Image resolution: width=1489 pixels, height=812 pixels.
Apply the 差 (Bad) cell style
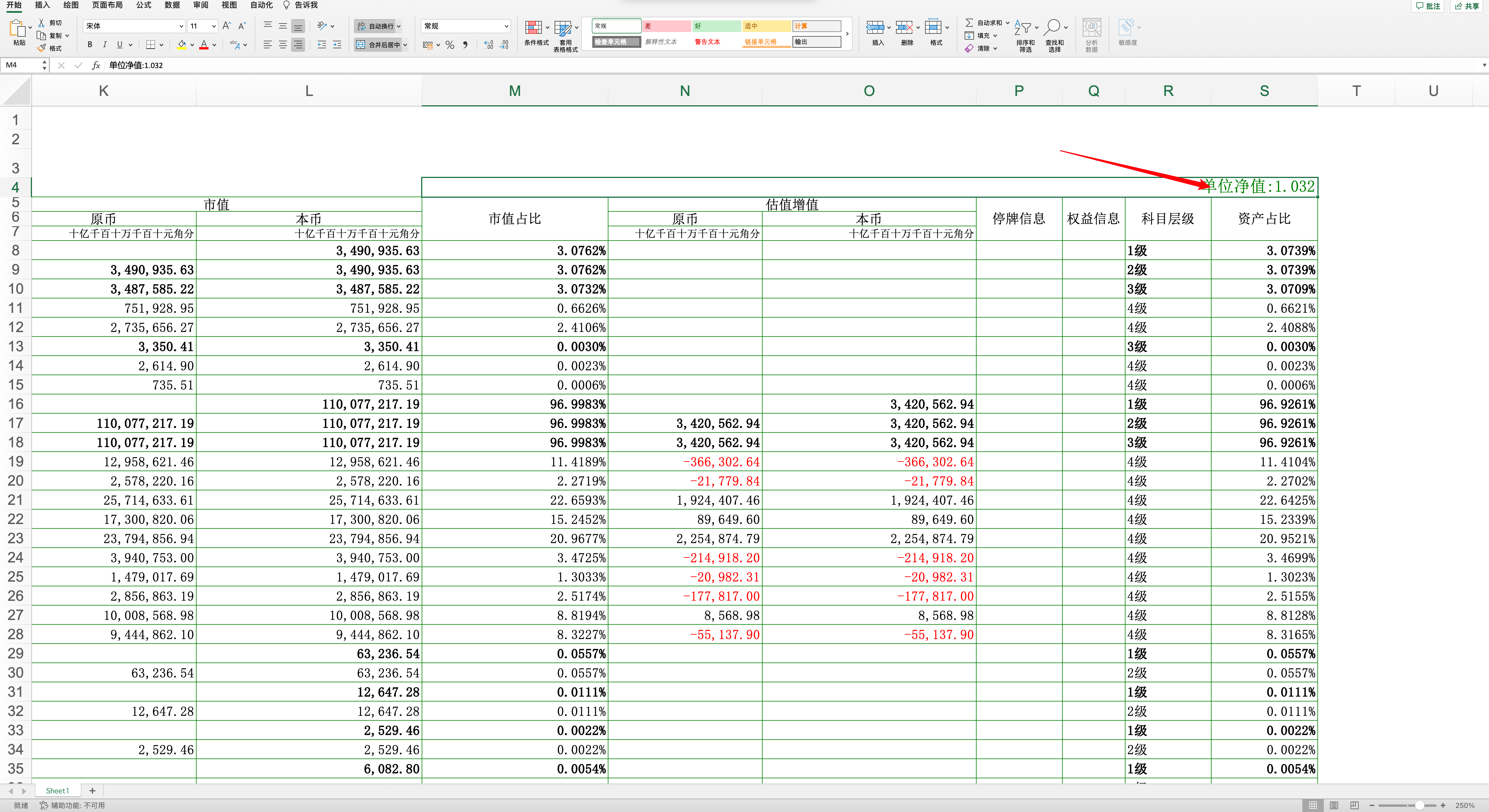[x=667, y=26]
